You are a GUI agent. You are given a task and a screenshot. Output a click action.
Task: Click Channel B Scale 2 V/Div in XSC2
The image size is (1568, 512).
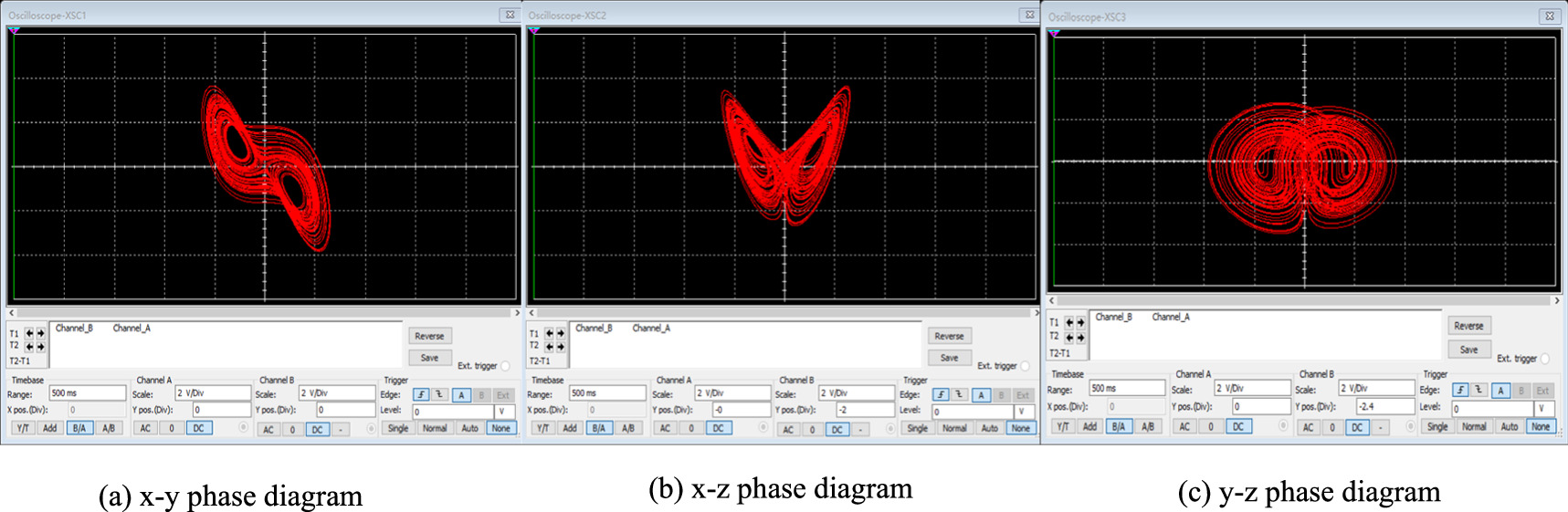pyautogui.click(x=857, y=393)
